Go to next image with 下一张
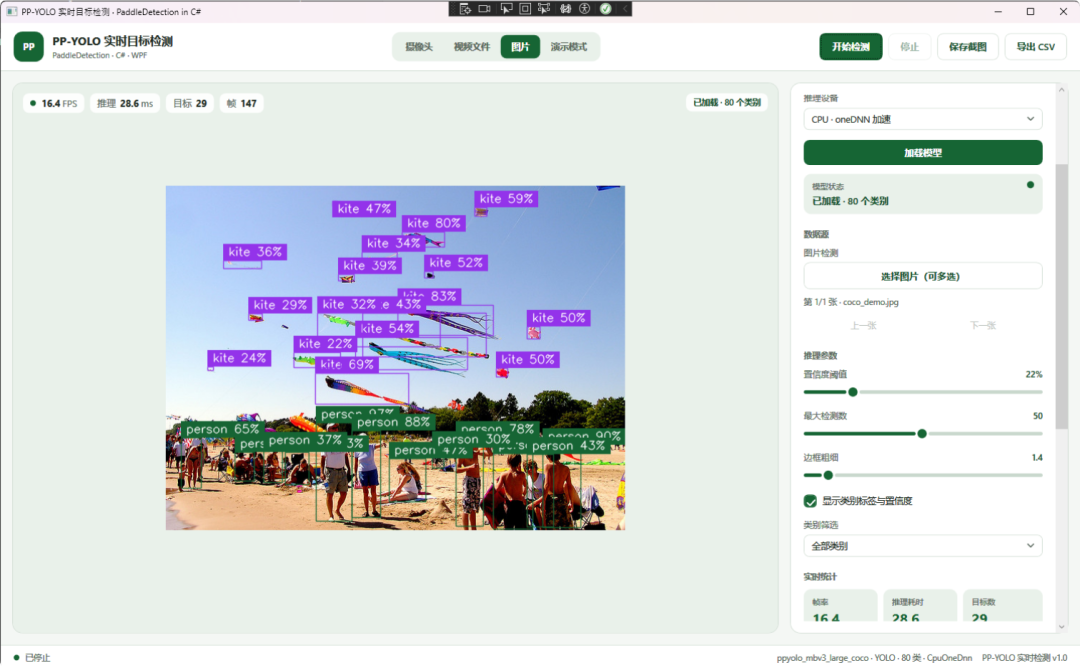The image size is (1080, 668). pos(983,326)
